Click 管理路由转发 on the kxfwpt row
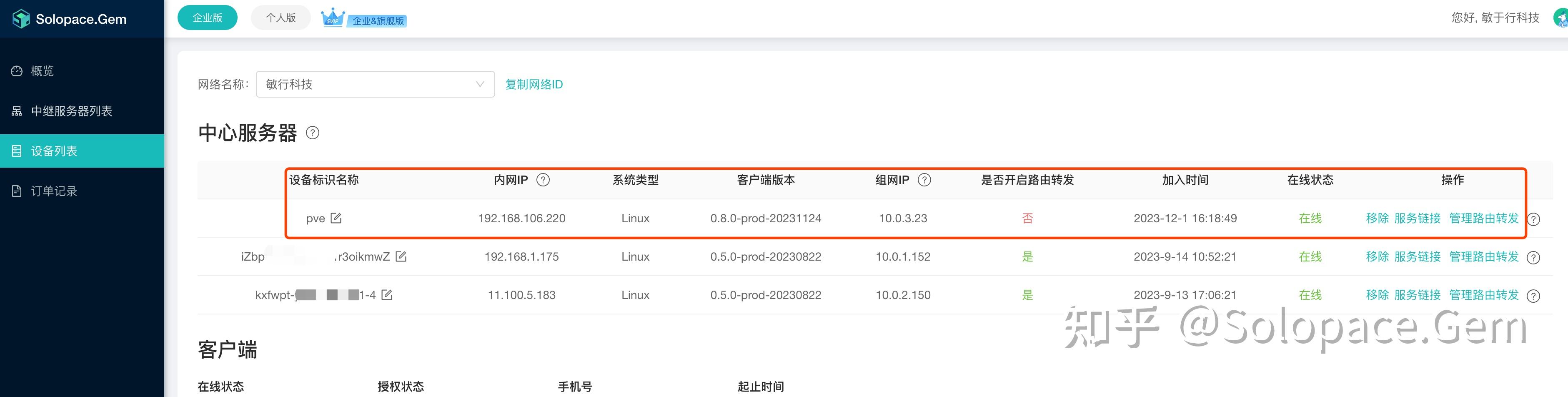 [x=1484, y=295]
